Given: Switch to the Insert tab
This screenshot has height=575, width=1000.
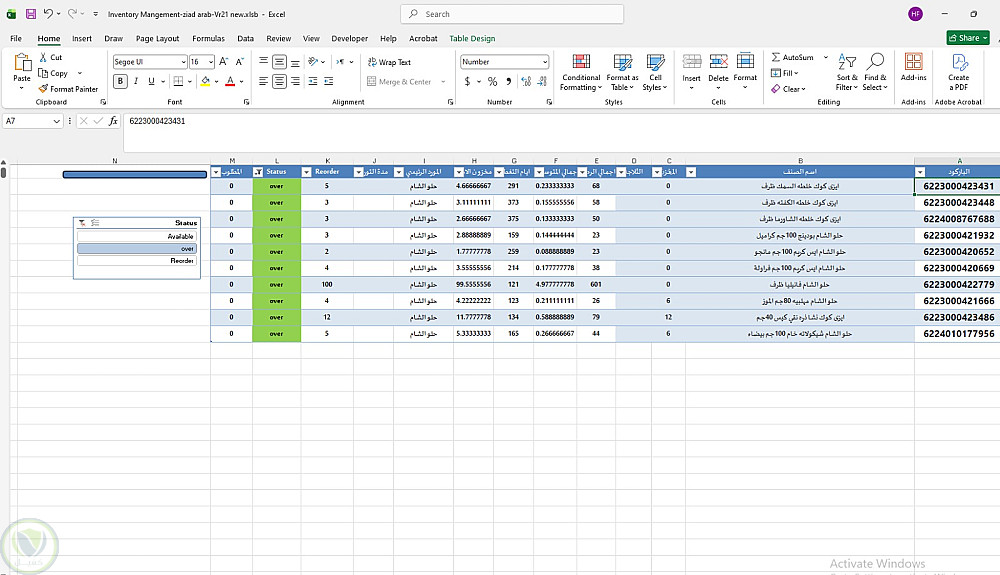Looking at the screenshot, I should tap(82, 38).
